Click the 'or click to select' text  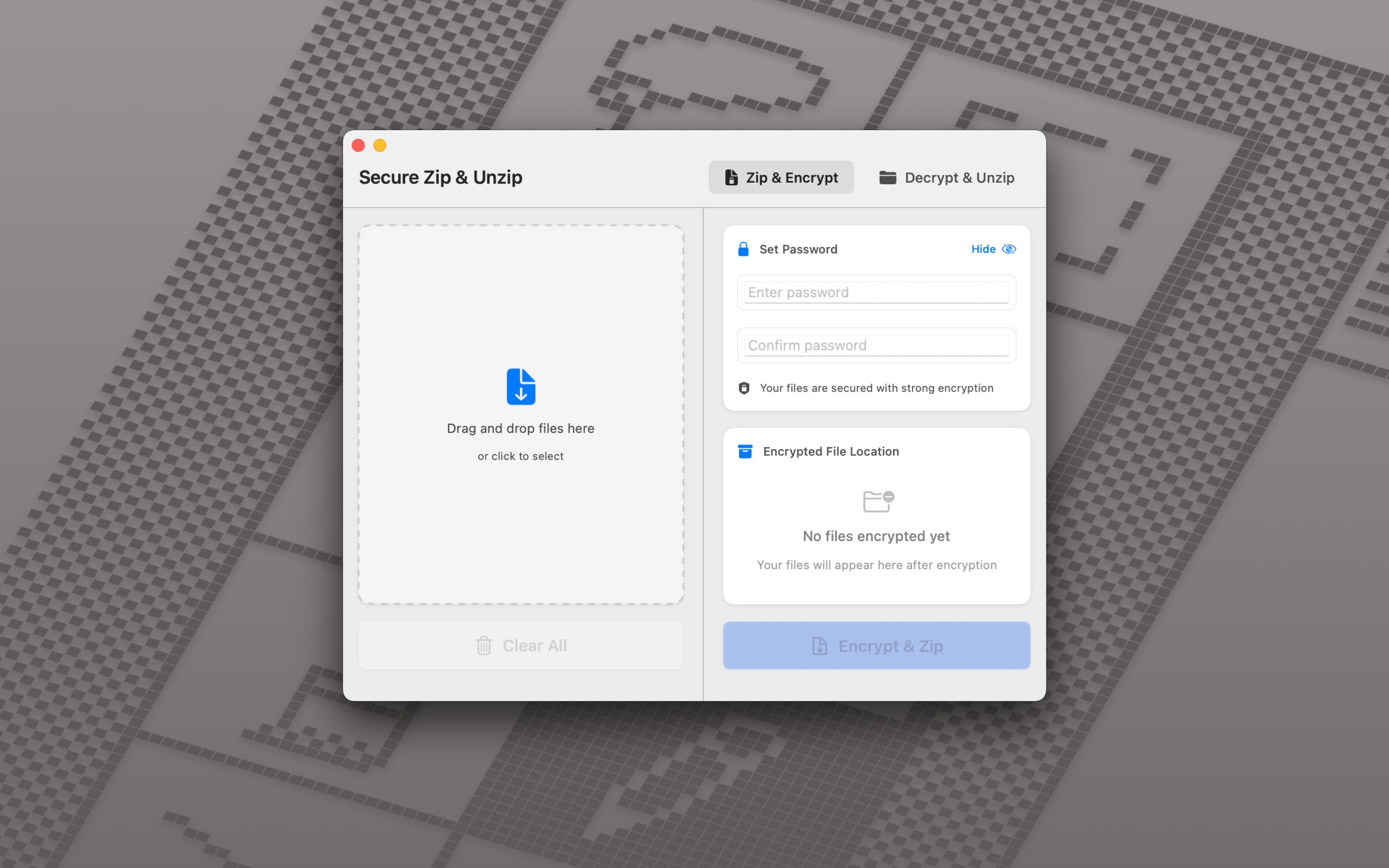520,456
